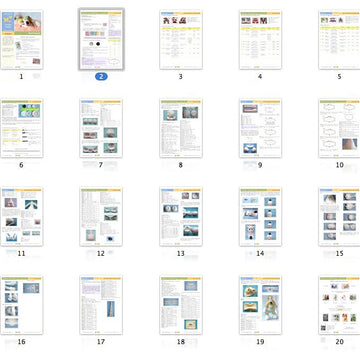360x360 pixels.
Task: Select page 4 thumbnail
Action: pyautogui.click(x=260, y=40)
